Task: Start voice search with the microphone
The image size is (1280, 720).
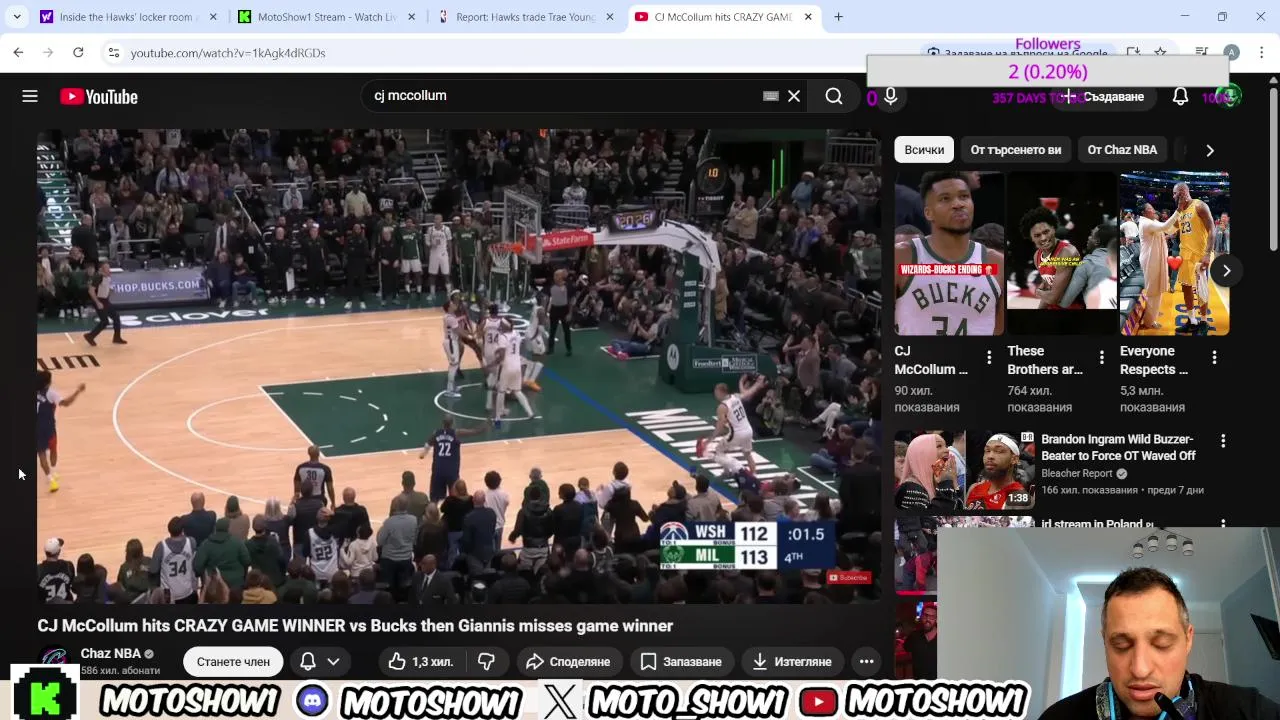Action: coord(890,96)
